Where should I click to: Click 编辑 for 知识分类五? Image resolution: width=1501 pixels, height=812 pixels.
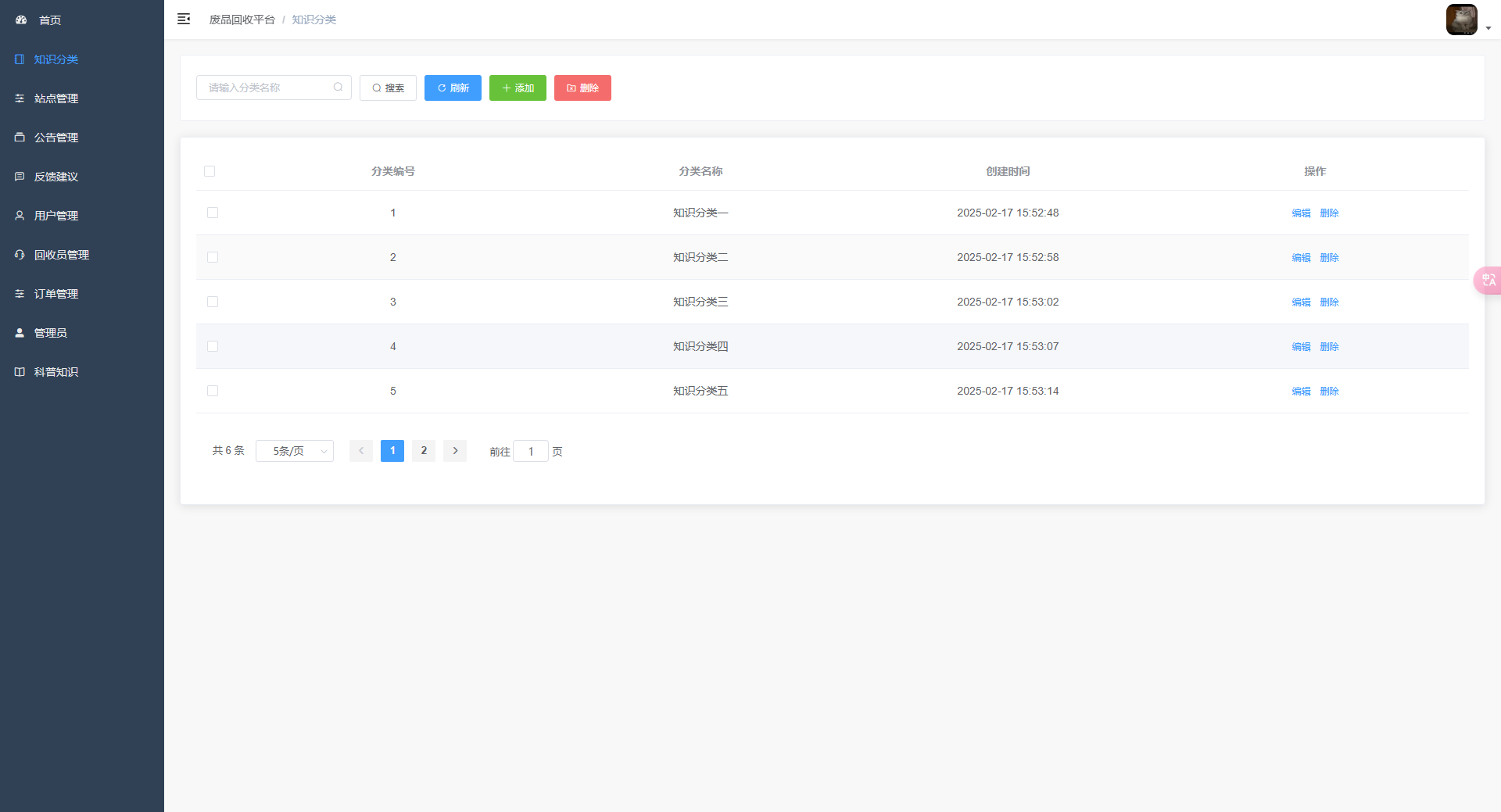click(x=1301, y=391)
